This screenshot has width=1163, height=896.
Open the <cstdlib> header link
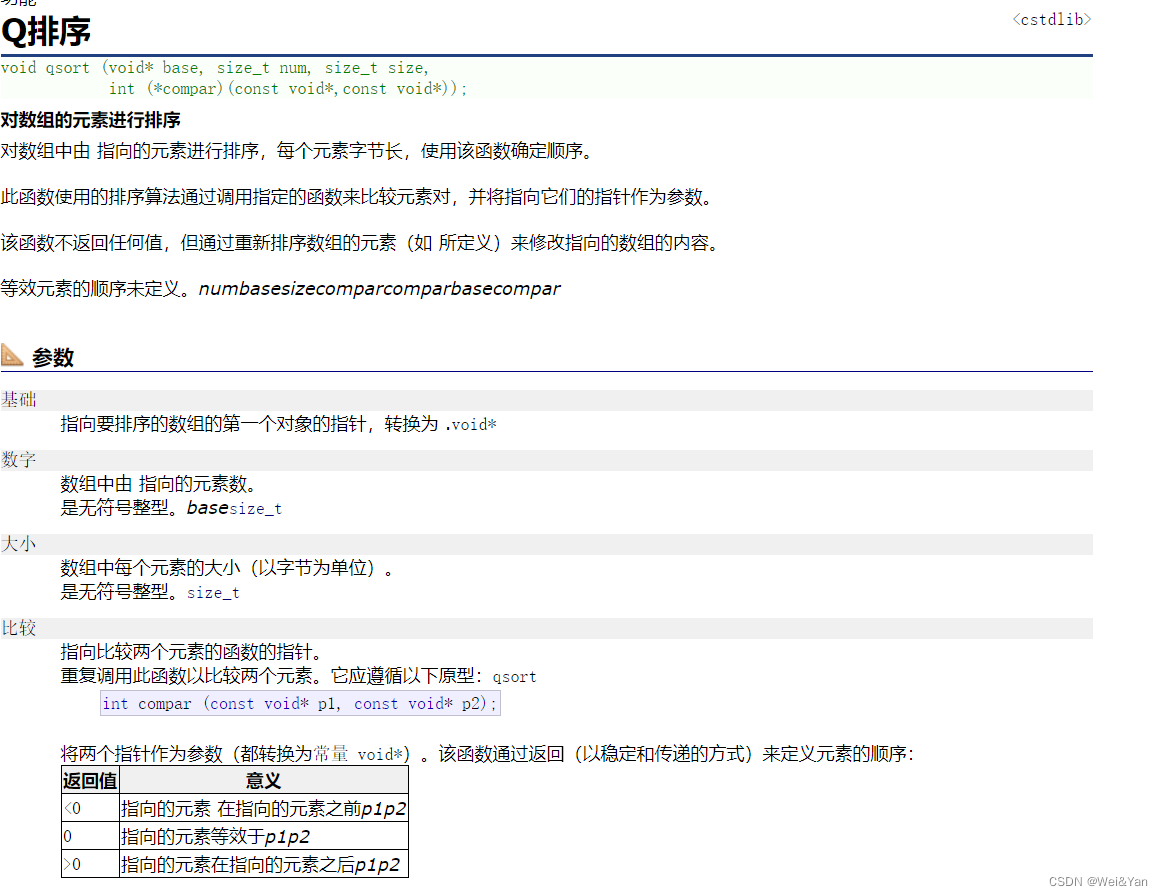pyautogui.click(x=1051, y=19)
